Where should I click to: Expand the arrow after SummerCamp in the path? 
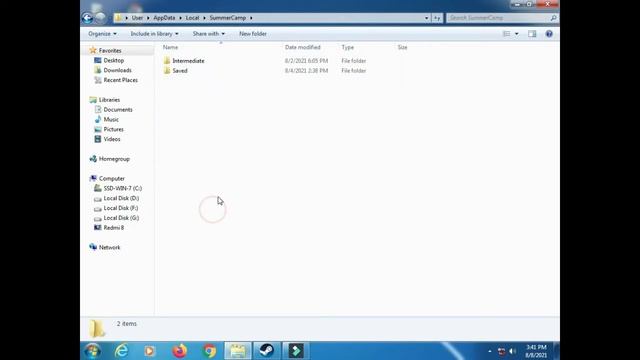[251, 18]
